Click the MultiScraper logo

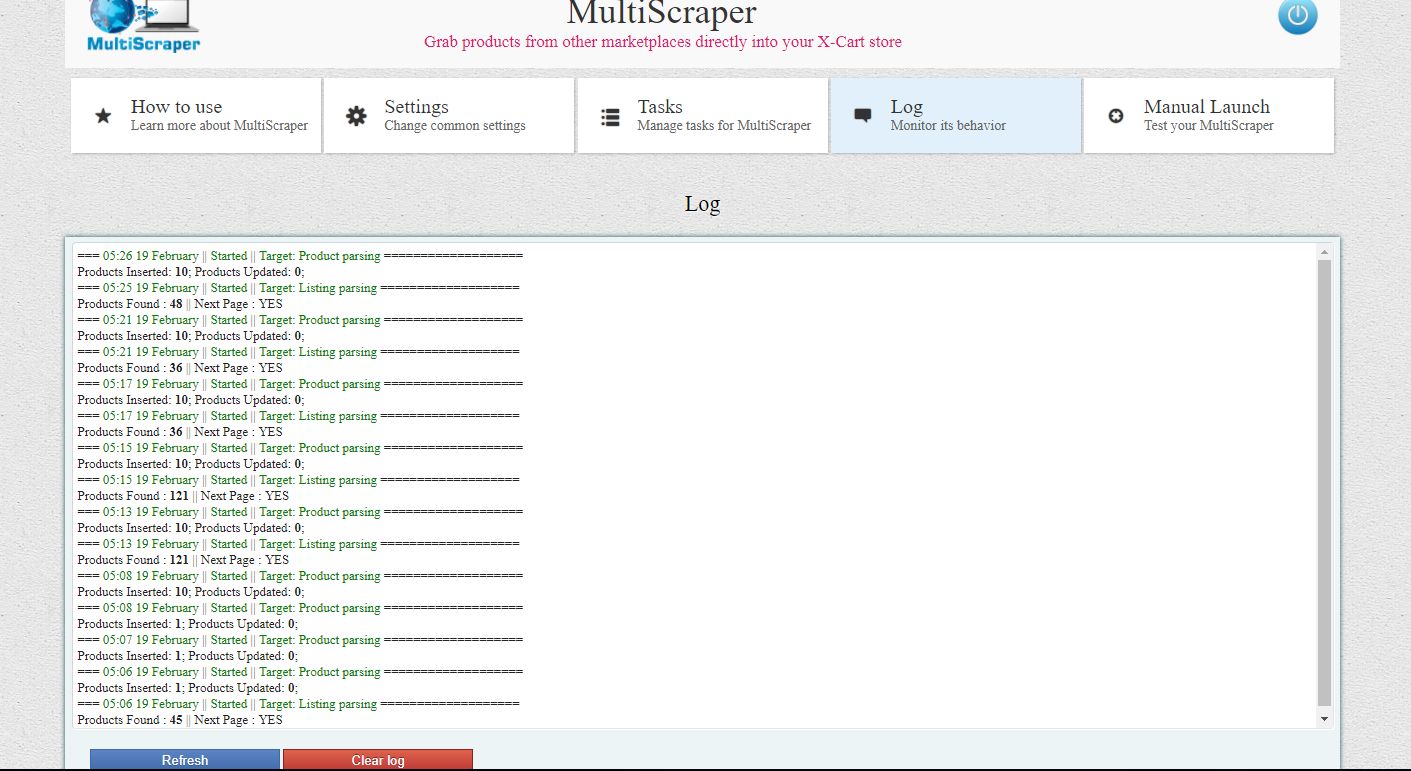coord(144,27)
